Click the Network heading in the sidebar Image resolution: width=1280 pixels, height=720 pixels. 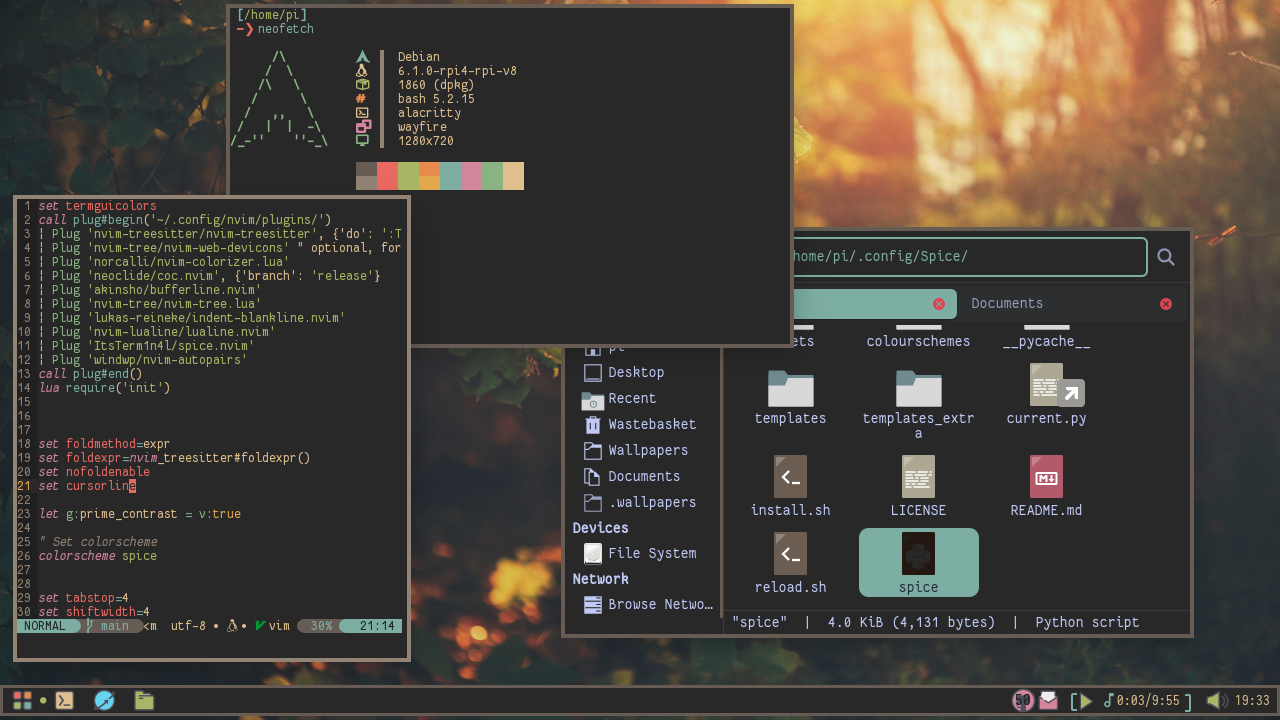click(600, 579)
